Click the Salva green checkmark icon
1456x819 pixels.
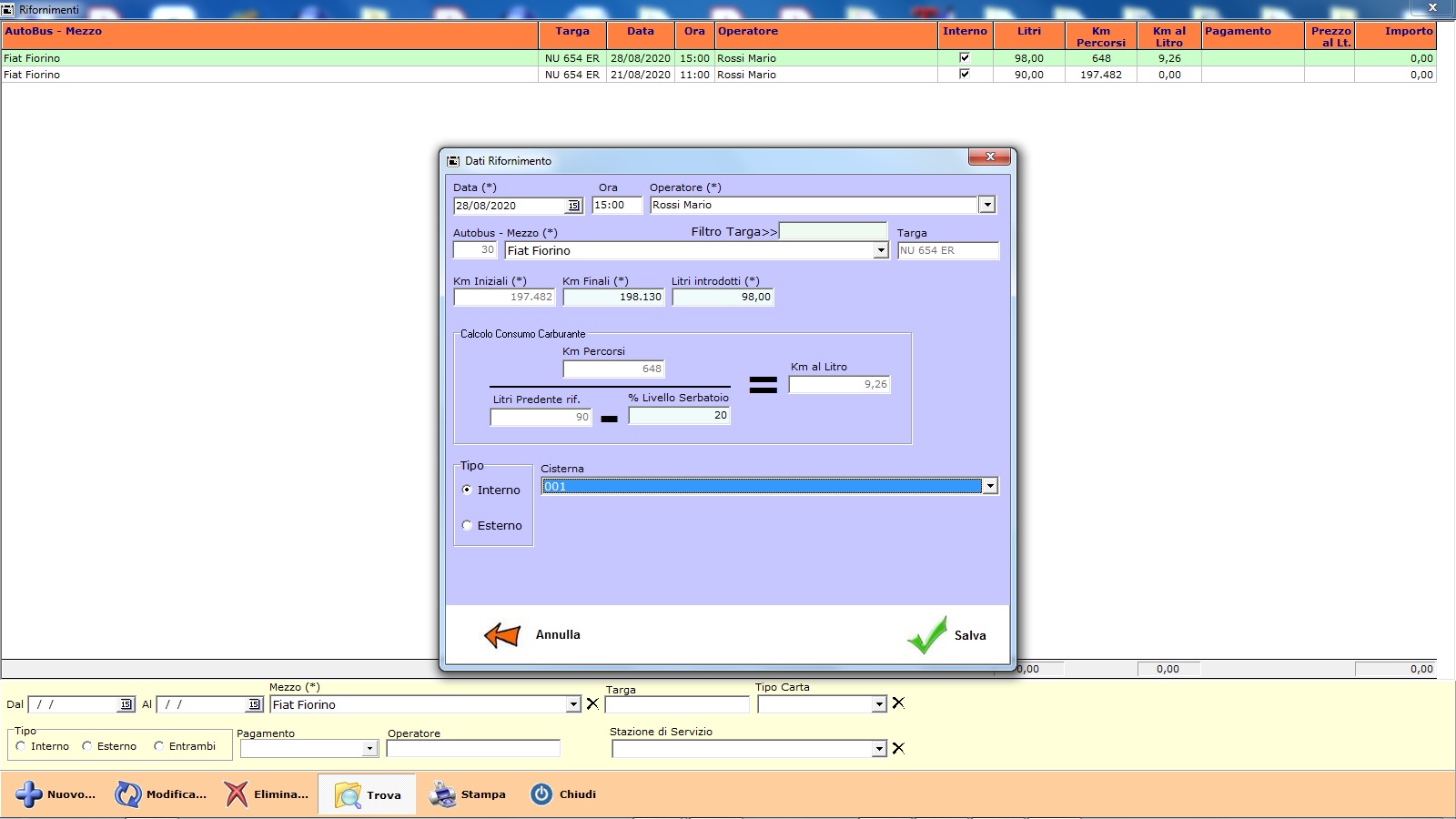pyautogui.click(x=927, y=635)
